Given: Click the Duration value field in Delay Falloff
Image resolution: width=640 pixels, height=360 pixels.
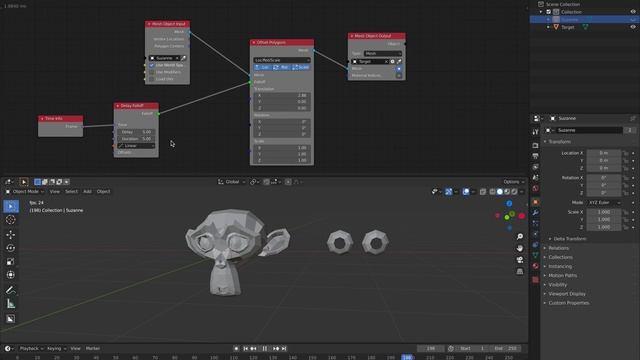Looking at the screenshot, I should (x=136, y=139).
